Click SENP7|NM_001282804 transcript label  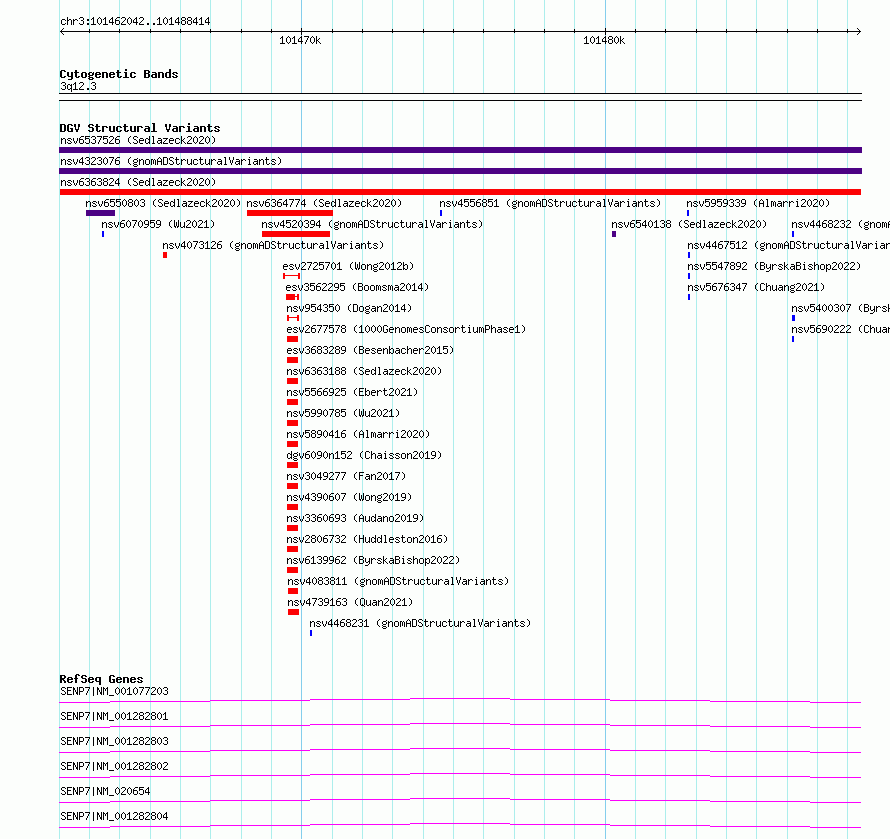(x=114, y=816)
